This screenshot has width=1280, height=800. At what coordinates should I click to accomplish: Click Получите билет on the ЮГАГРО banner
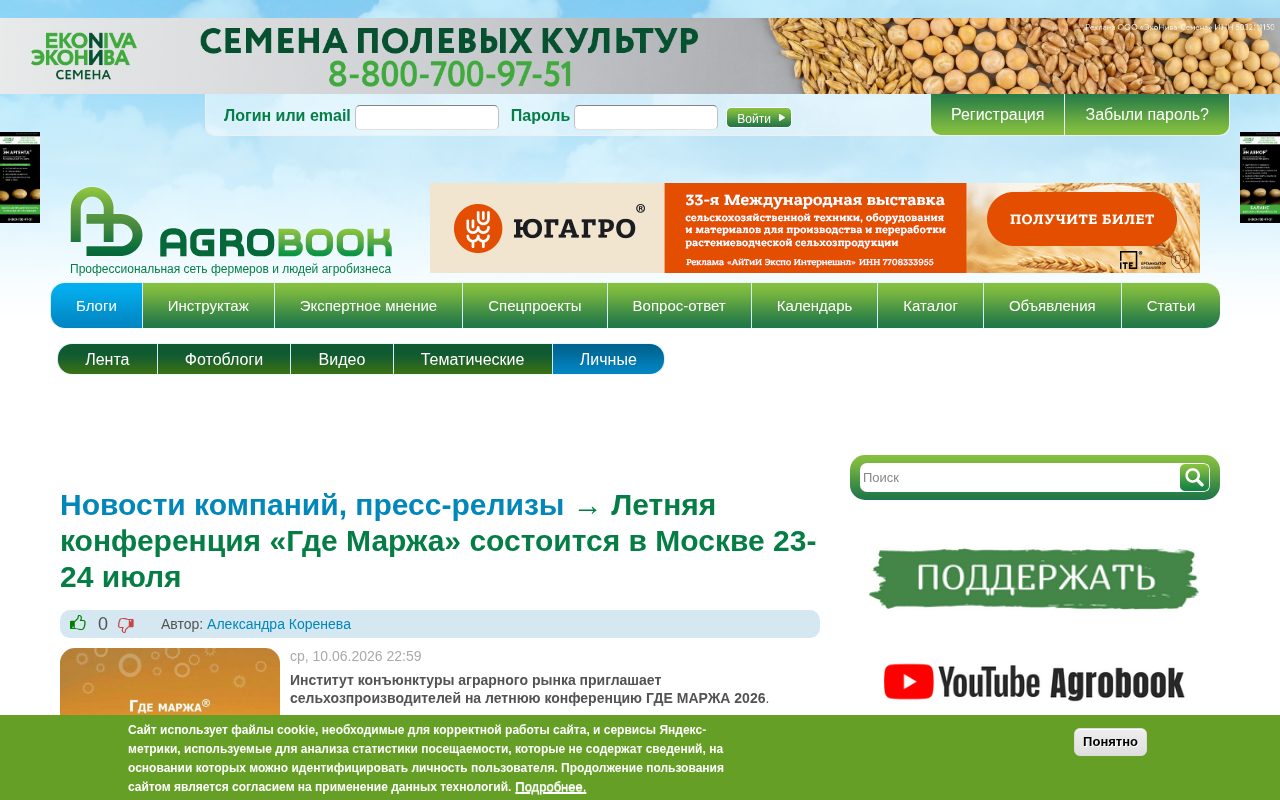(x=1081, y=219)
